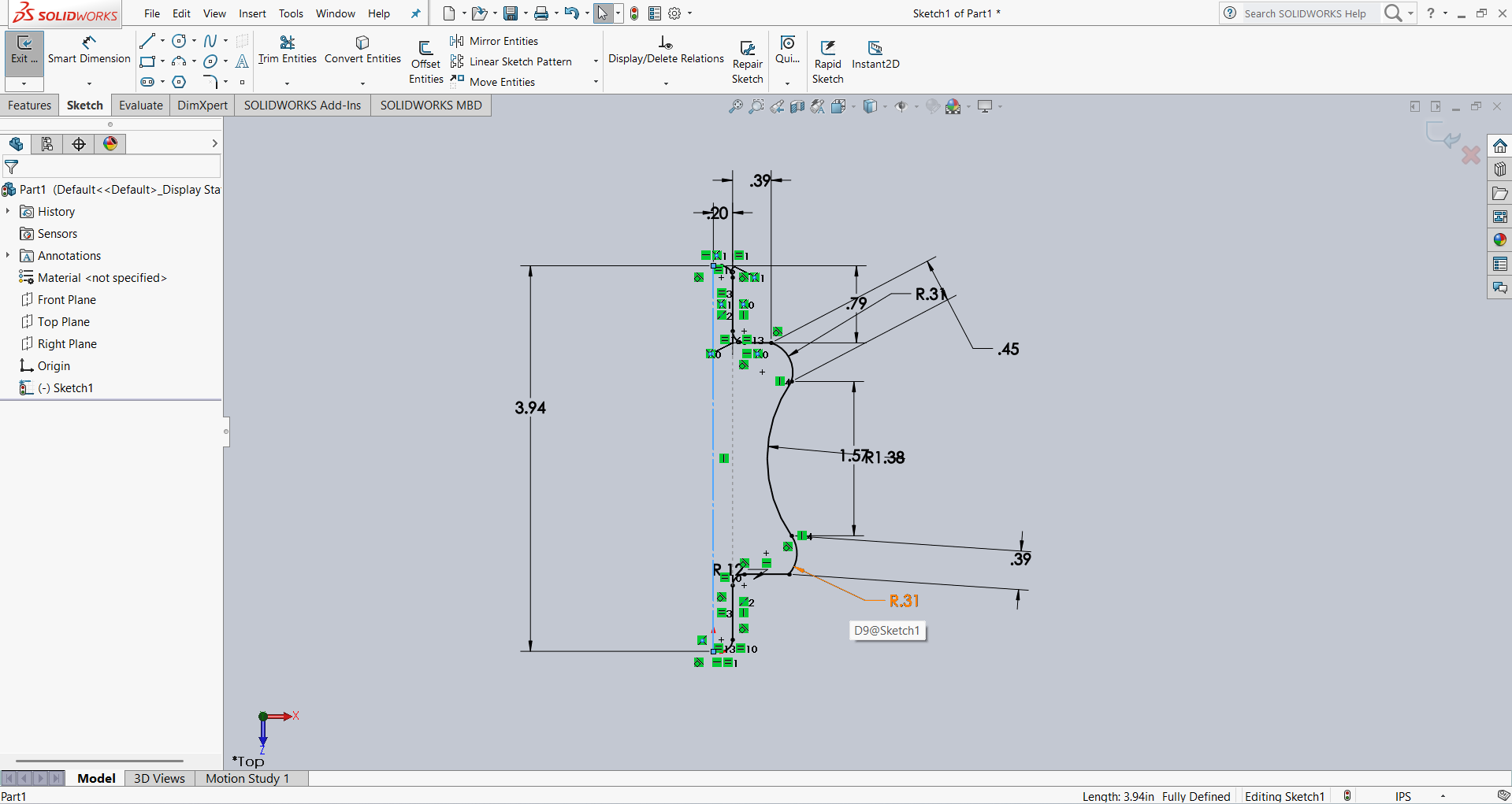Click the Section View icon

797,106
